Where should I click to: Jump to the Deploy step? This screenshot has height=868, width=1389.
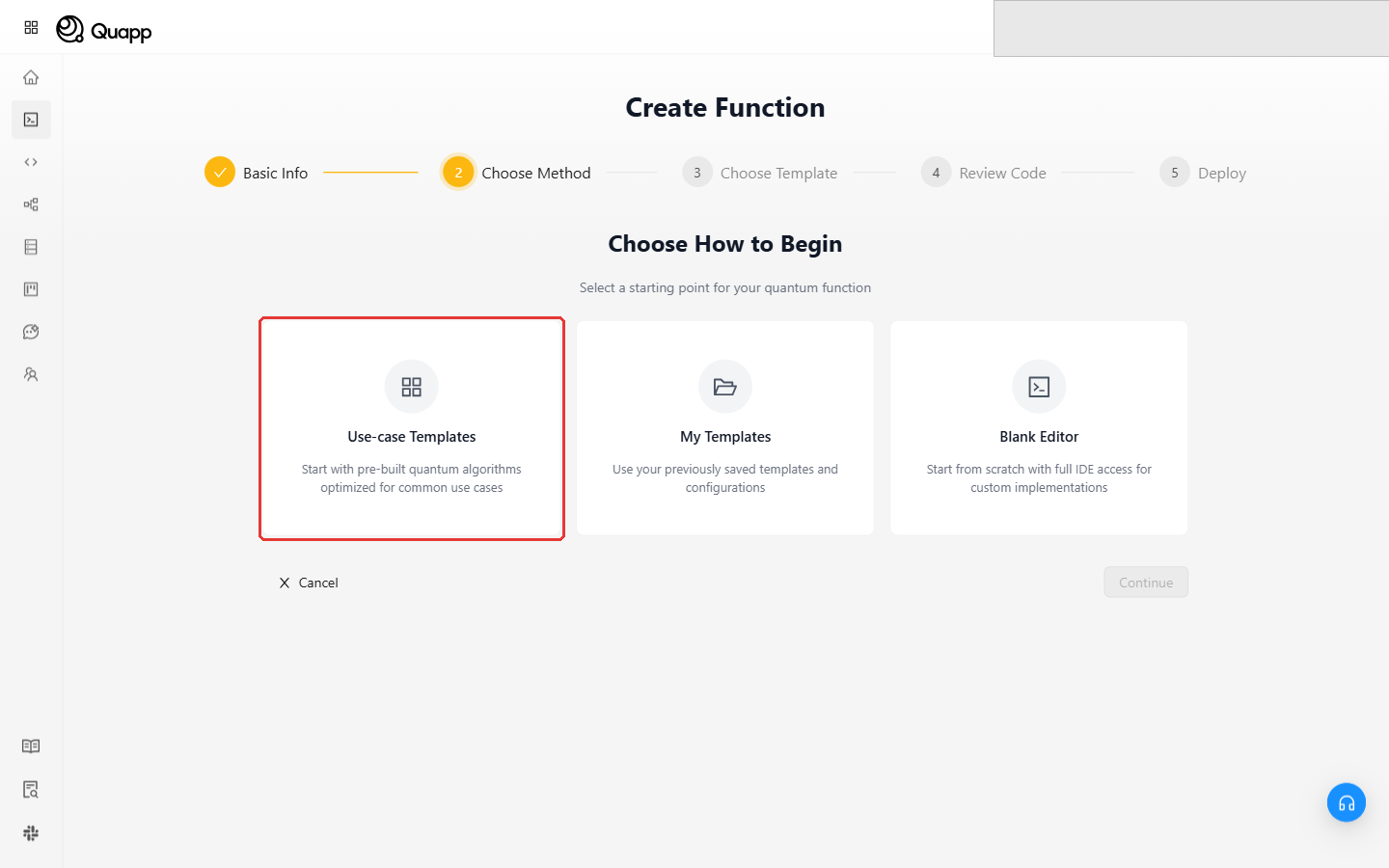click(1203, 173)
